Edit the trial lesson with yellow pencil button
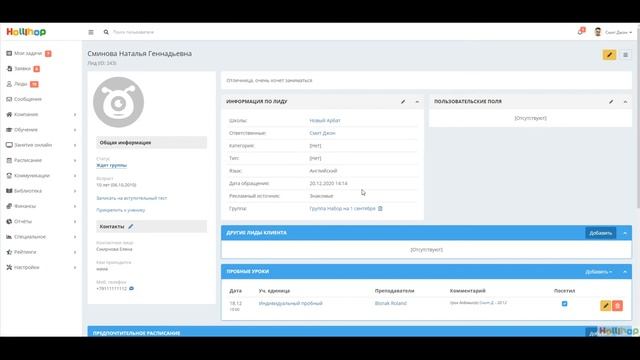Viewport: 640px width, 360px height. coord(606,306)
